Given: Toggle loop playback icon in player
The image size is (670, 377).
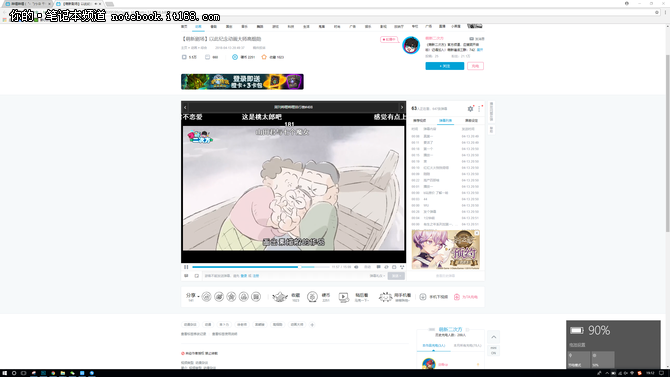Looking at the screenshot, I should (x=386, y=267).
